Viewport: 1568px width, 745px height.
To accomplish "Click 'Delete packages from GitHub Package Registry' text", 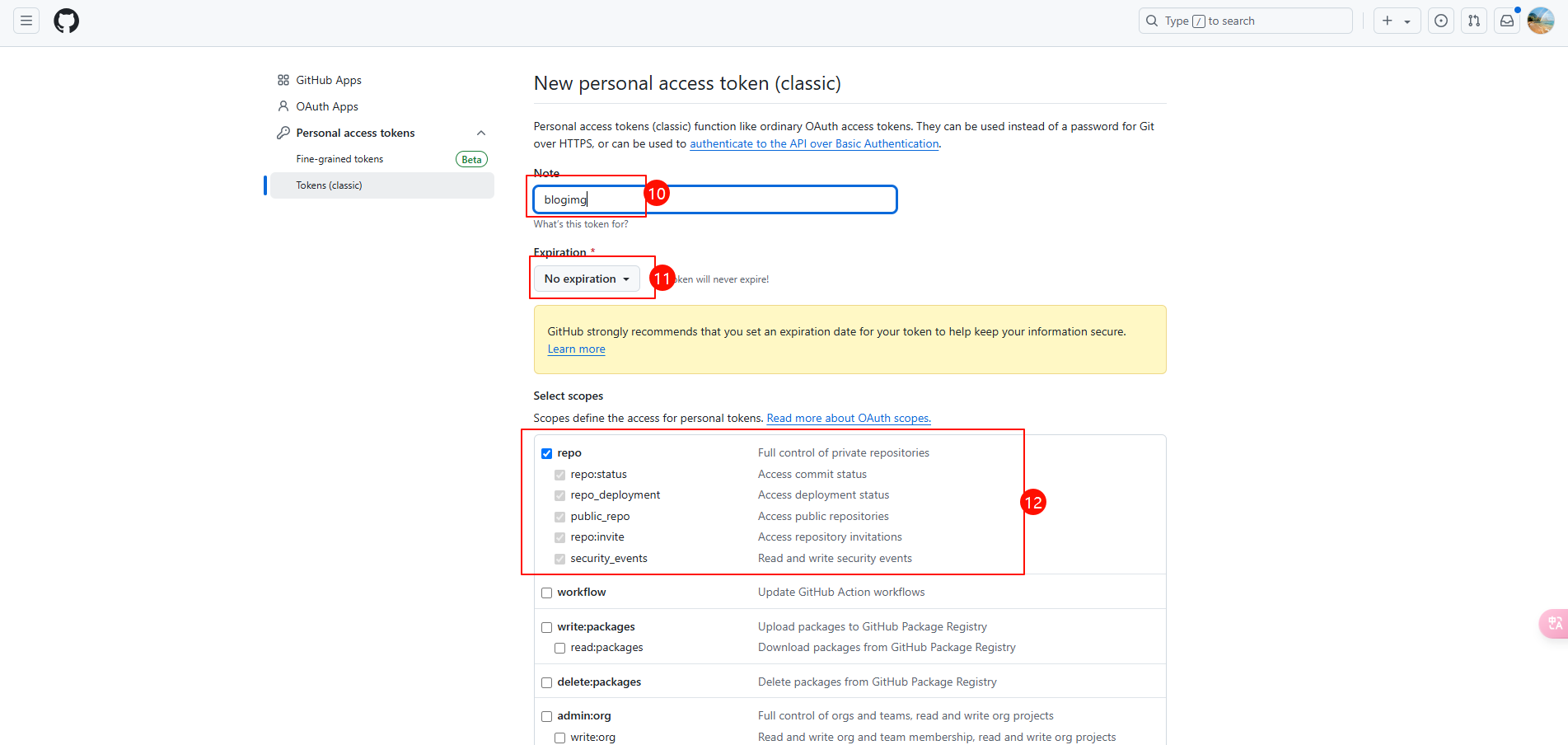I will (878, 682).
